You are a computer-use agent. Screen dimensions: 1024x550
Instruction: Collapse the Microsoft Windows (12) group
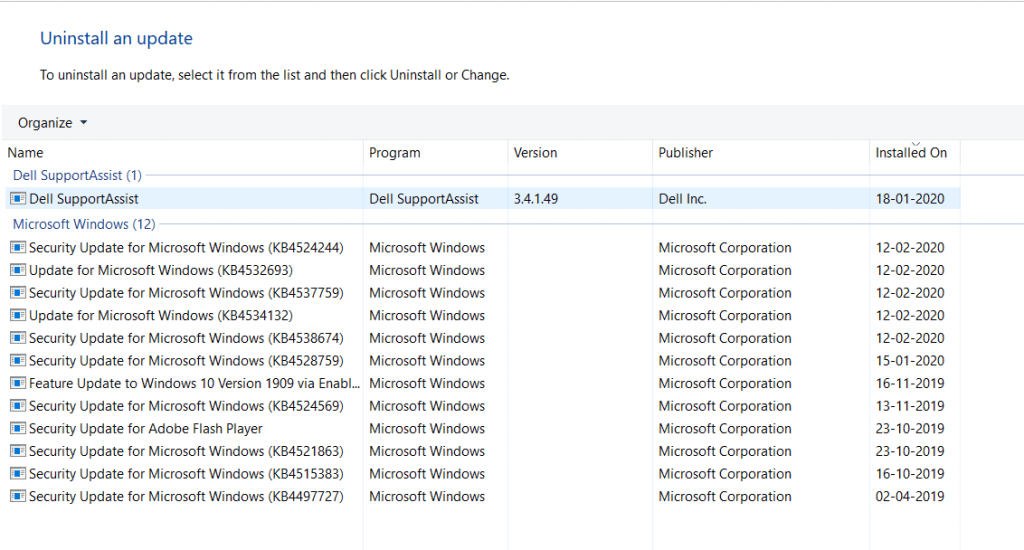[84, 224]
